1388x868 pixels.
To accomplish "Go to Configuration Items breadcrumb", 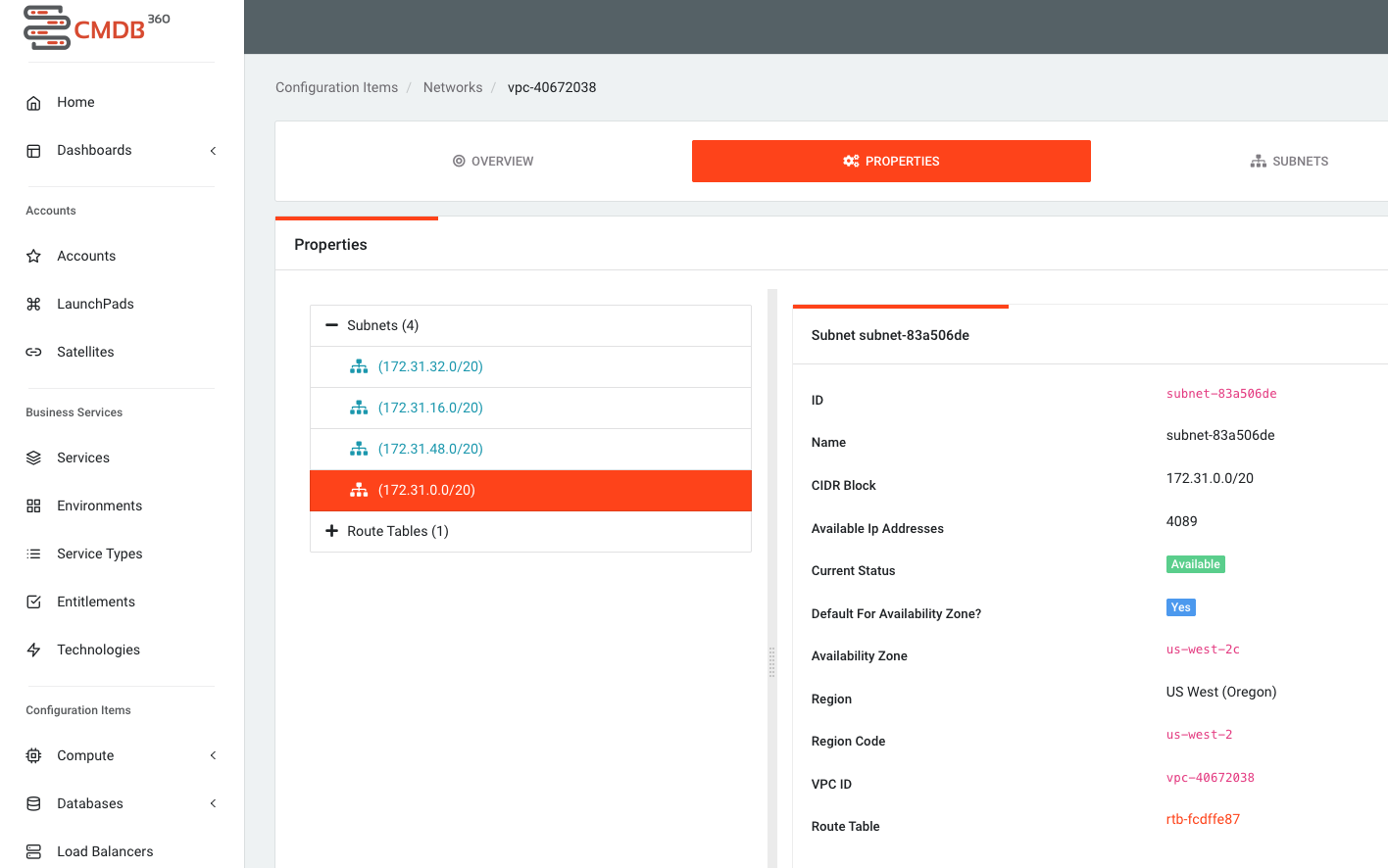I will [336, 88].
